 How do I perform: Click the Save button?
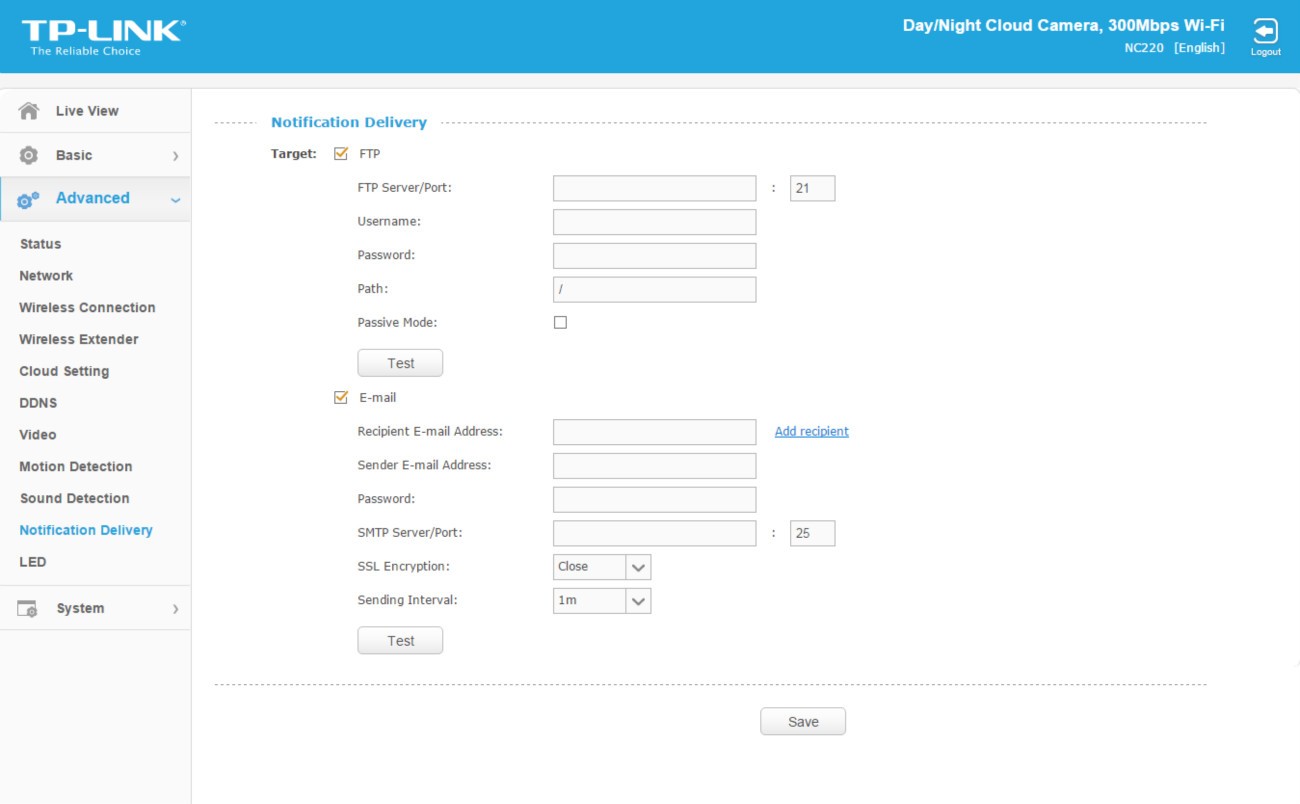(802, 722)
